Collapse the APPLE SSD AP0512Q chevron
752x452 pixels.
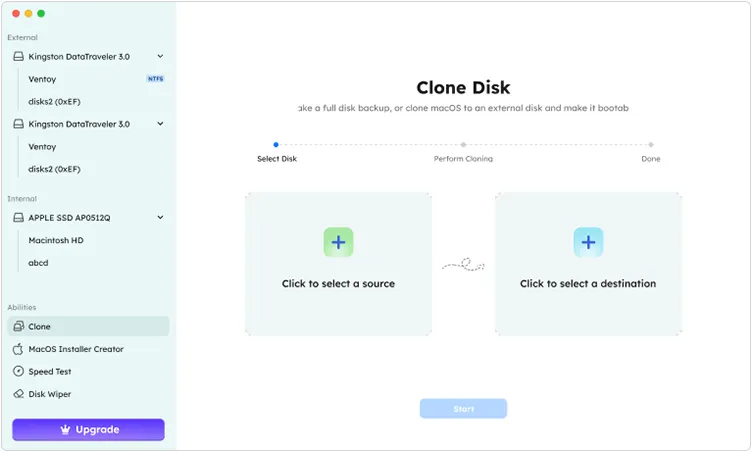coord(160,217)
